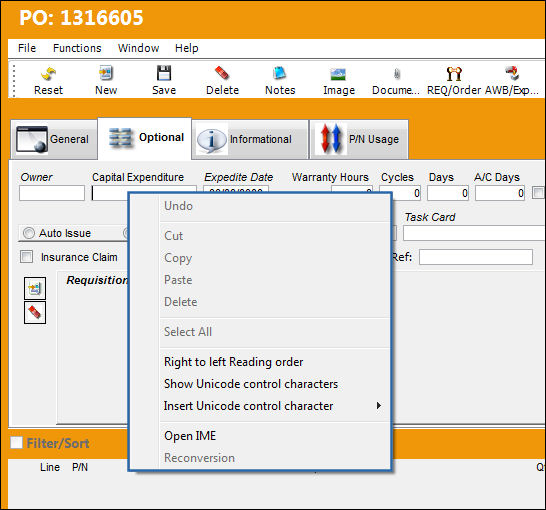Save the purchase order

[164, 80]
